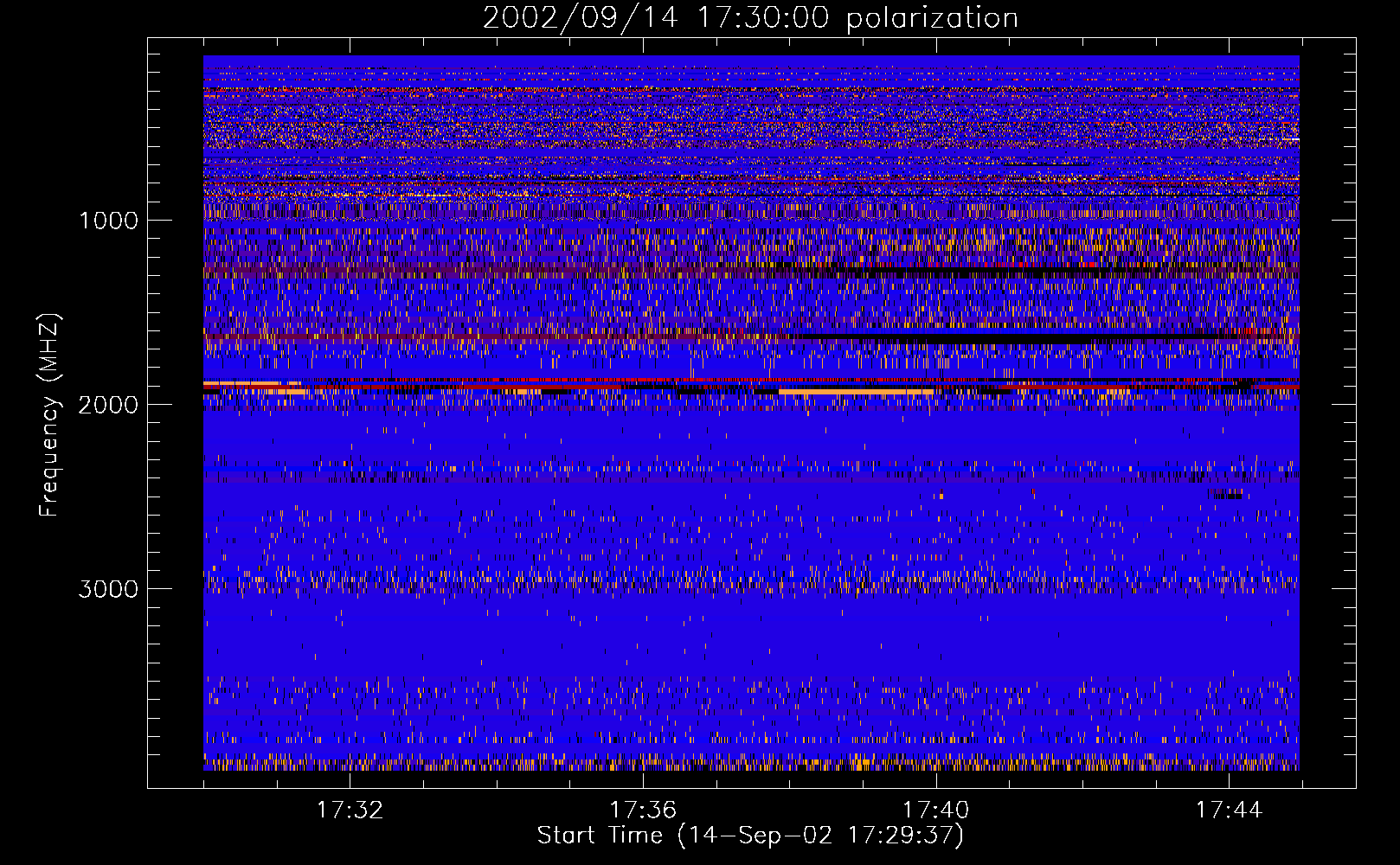Click the 17:36 time tick label
Image resolution: width=1400 pixels, height=865 pixels.
tap(643, 811)
